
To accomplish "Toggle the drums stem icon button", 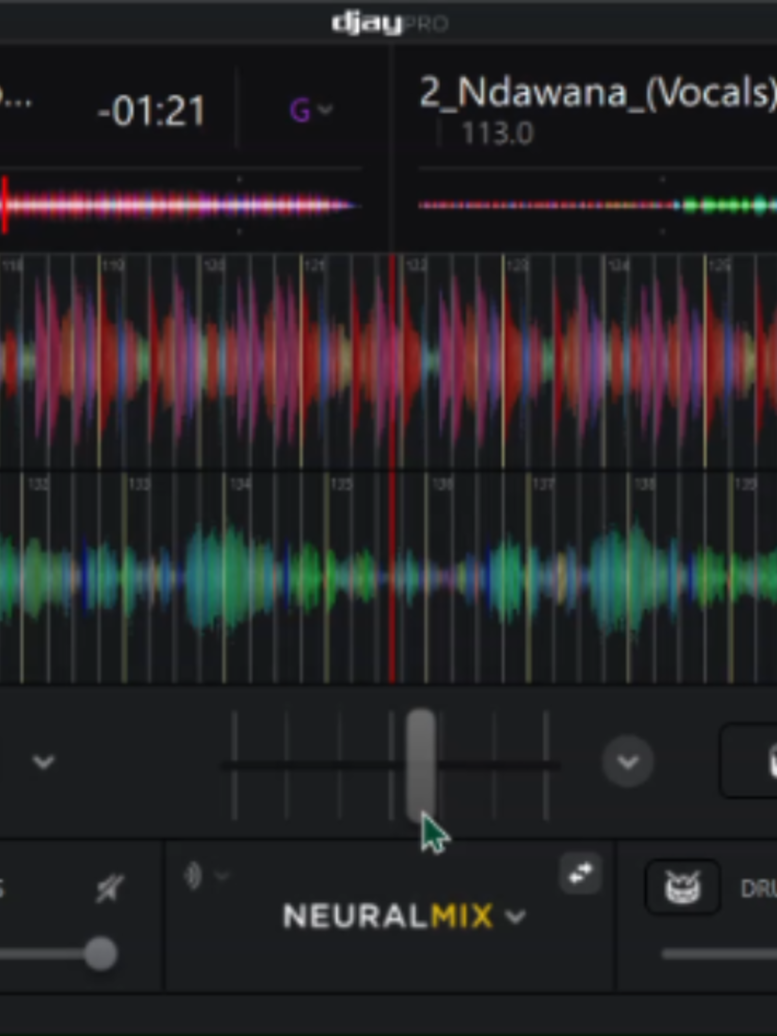I will 682,887.
